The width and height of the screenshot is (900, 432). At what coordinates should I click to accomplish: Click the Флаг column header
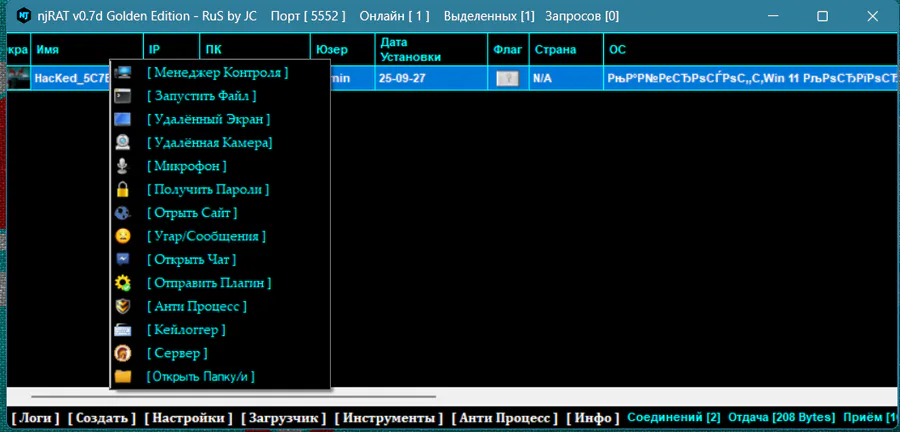tap(509, 49)
